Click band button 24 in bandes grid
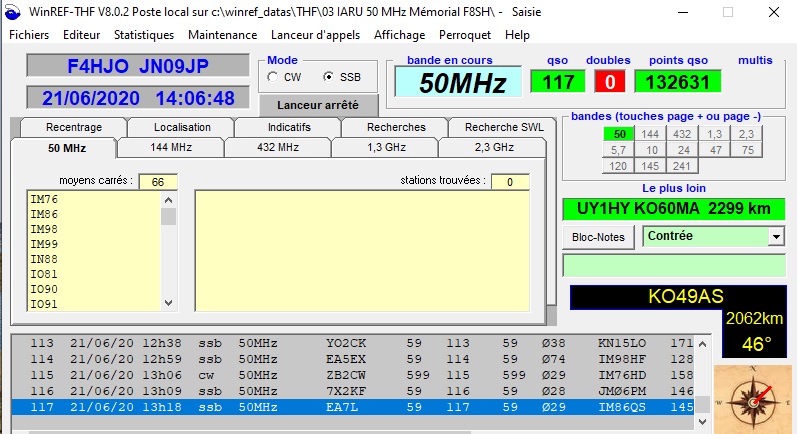797x434 pixels. click(683, 150)
